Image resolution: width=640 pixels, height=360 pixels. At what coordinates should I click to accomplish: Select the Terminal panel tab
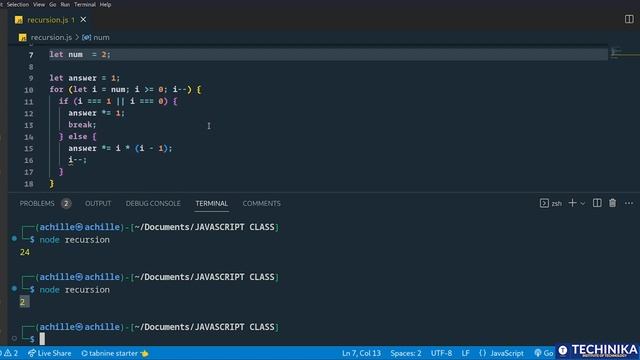211,203
